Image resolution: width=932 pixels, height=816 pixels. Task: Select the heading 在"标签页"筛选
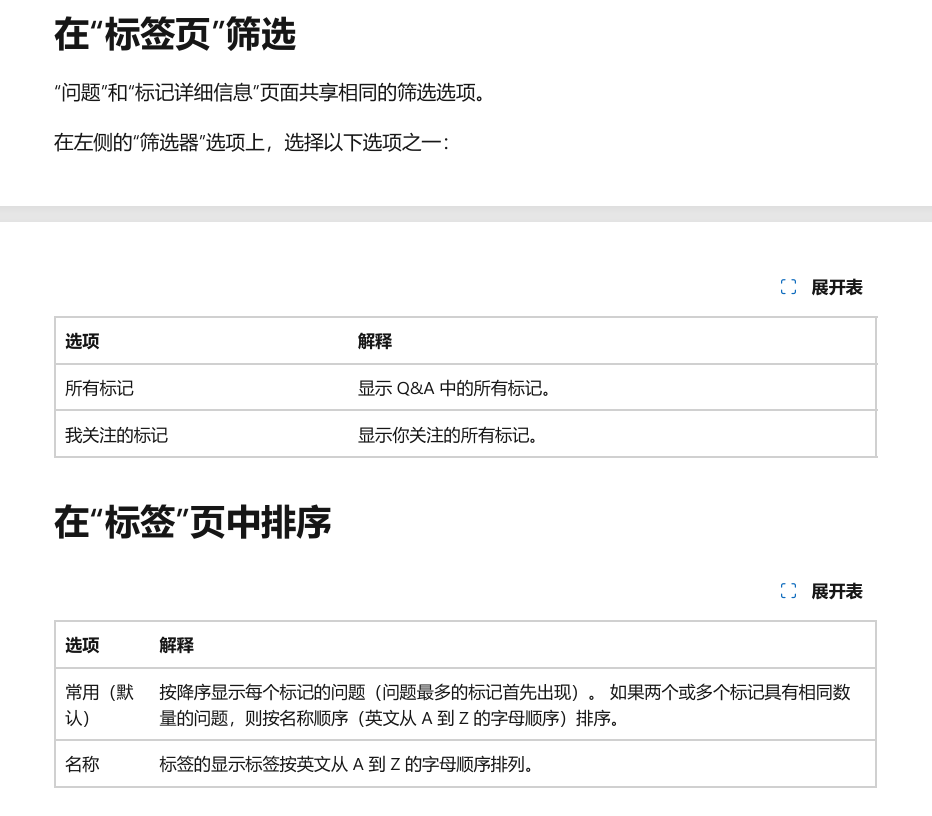tap(175, 34)
